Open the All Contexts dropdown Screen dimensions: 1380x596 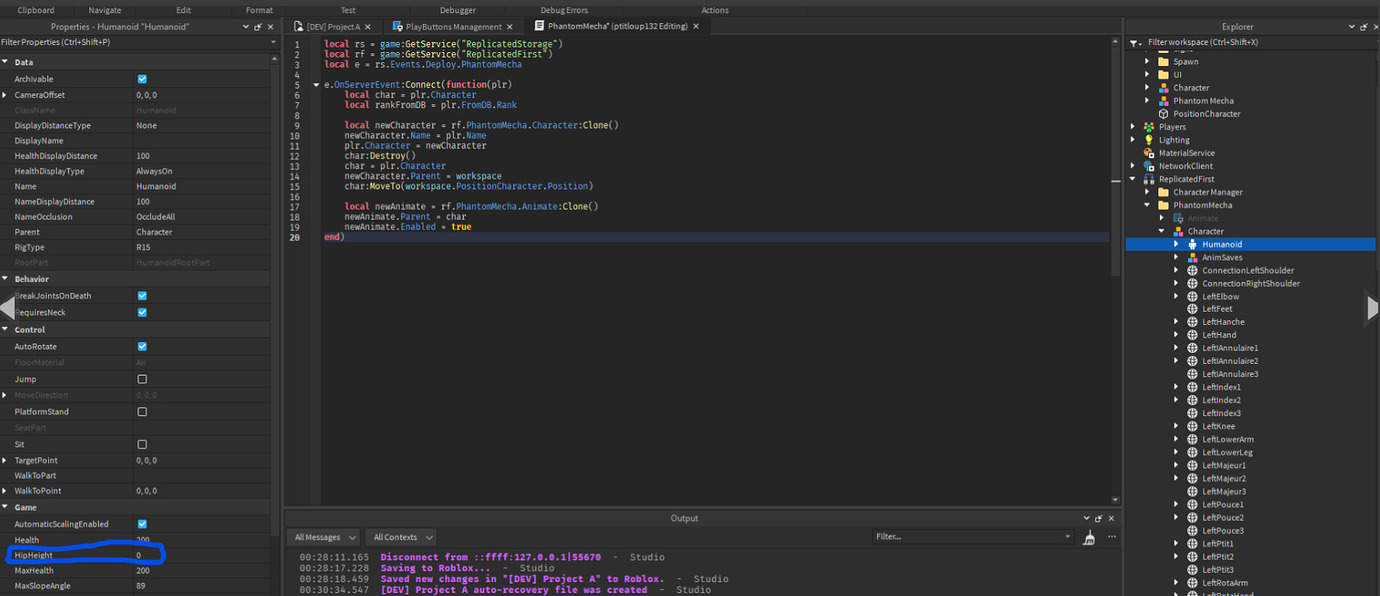pos(401,537)
